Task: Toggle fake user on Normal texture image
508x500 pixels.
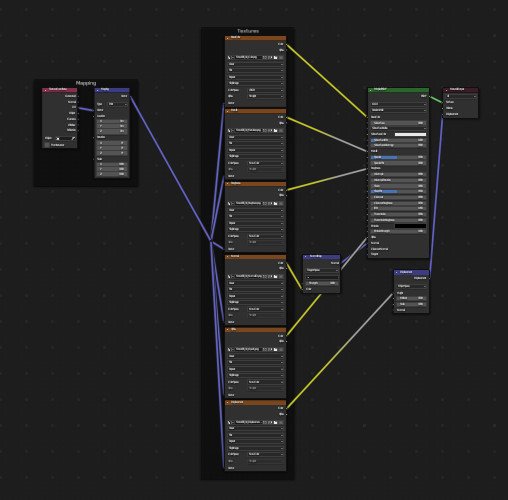Action: [264, 276]
